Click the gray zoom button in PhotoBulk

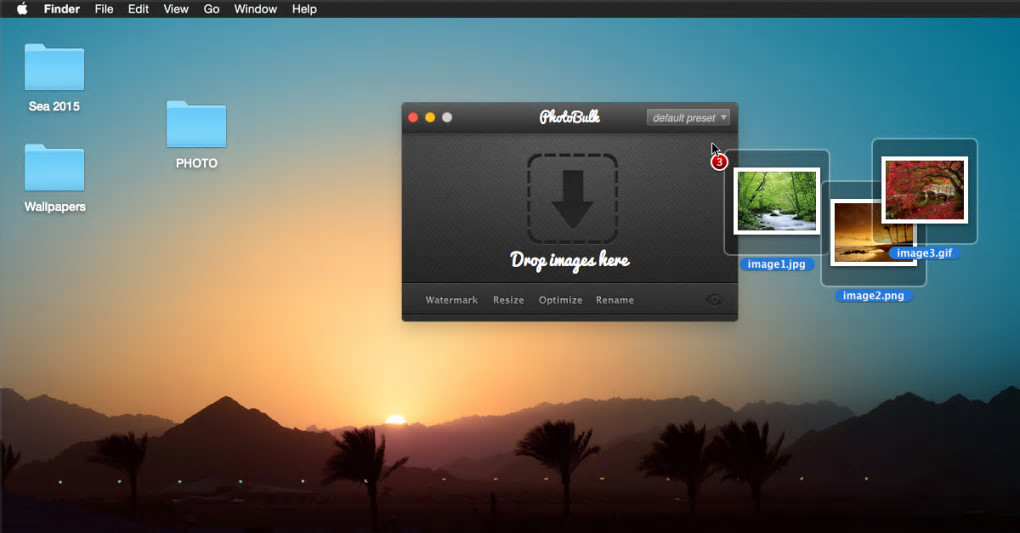tap(447, 118)
